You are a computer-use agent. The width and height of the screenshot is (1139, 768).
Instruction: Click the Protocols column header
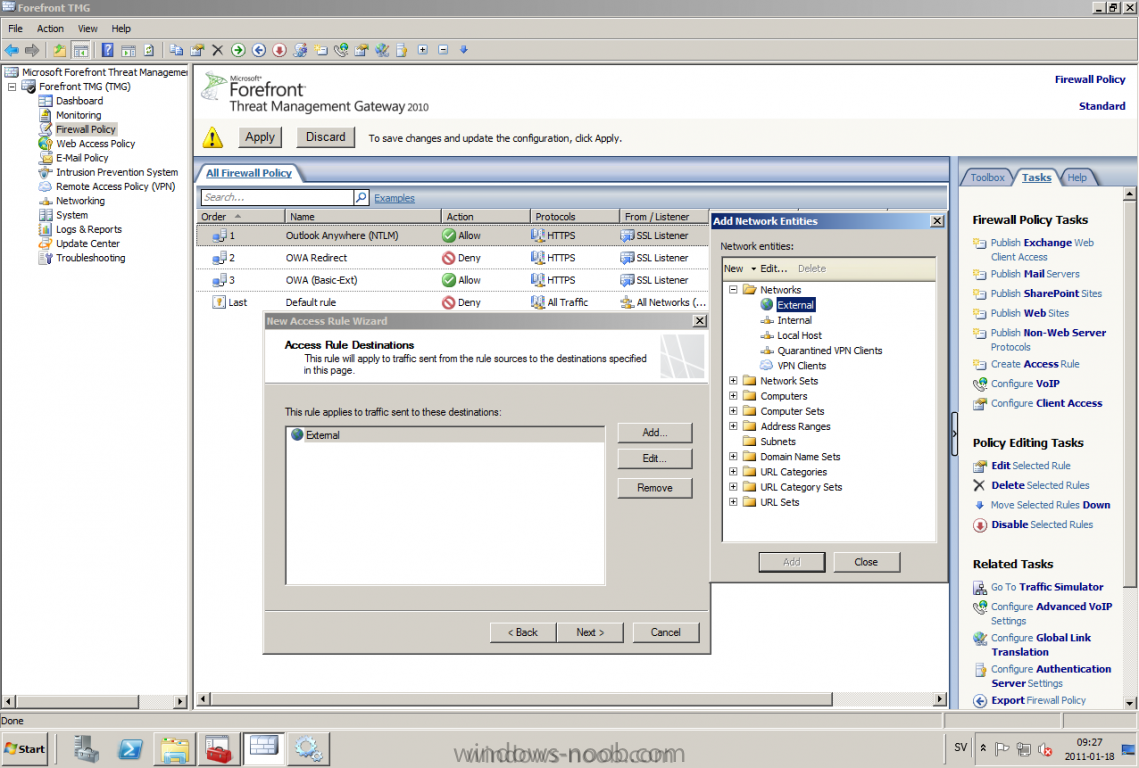pos(575,217)
